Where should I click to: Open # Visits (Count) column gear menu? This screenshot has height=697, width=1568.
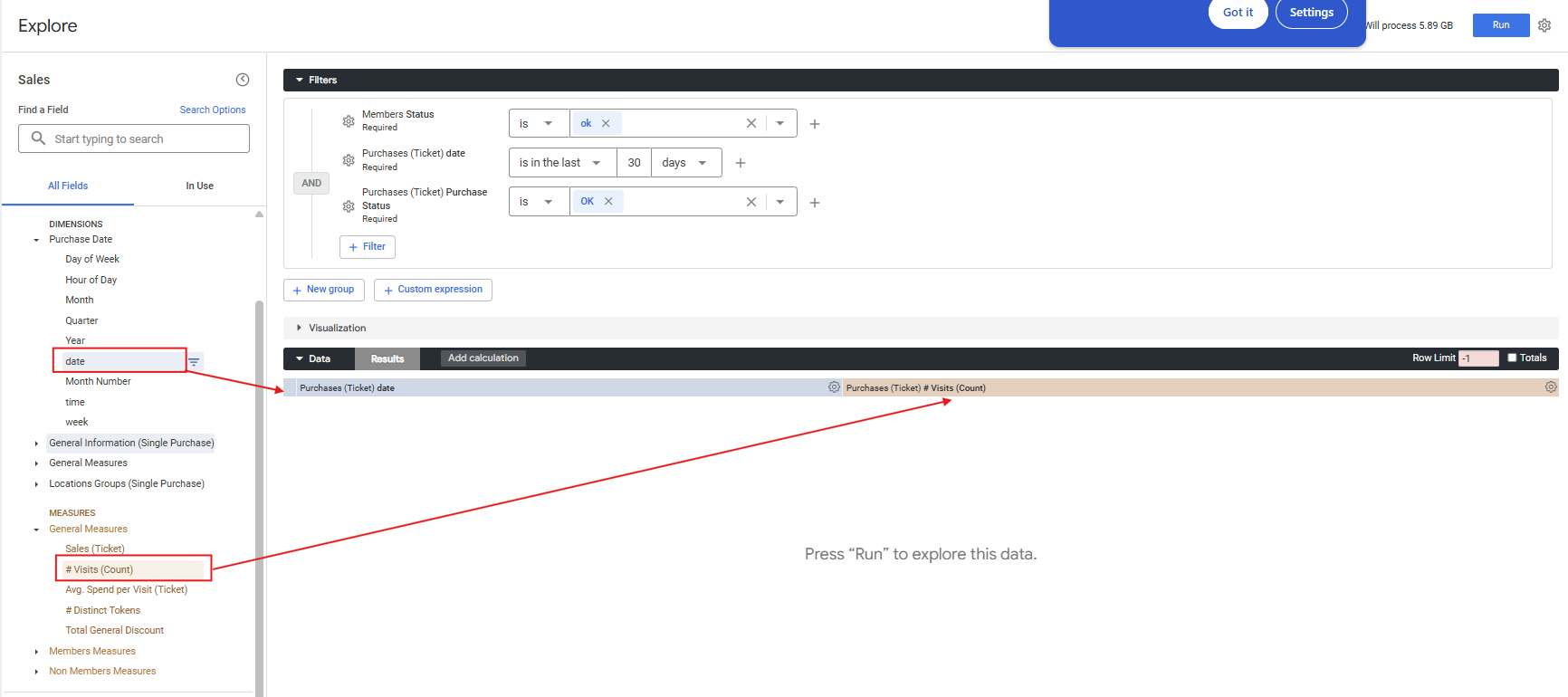1551,387
